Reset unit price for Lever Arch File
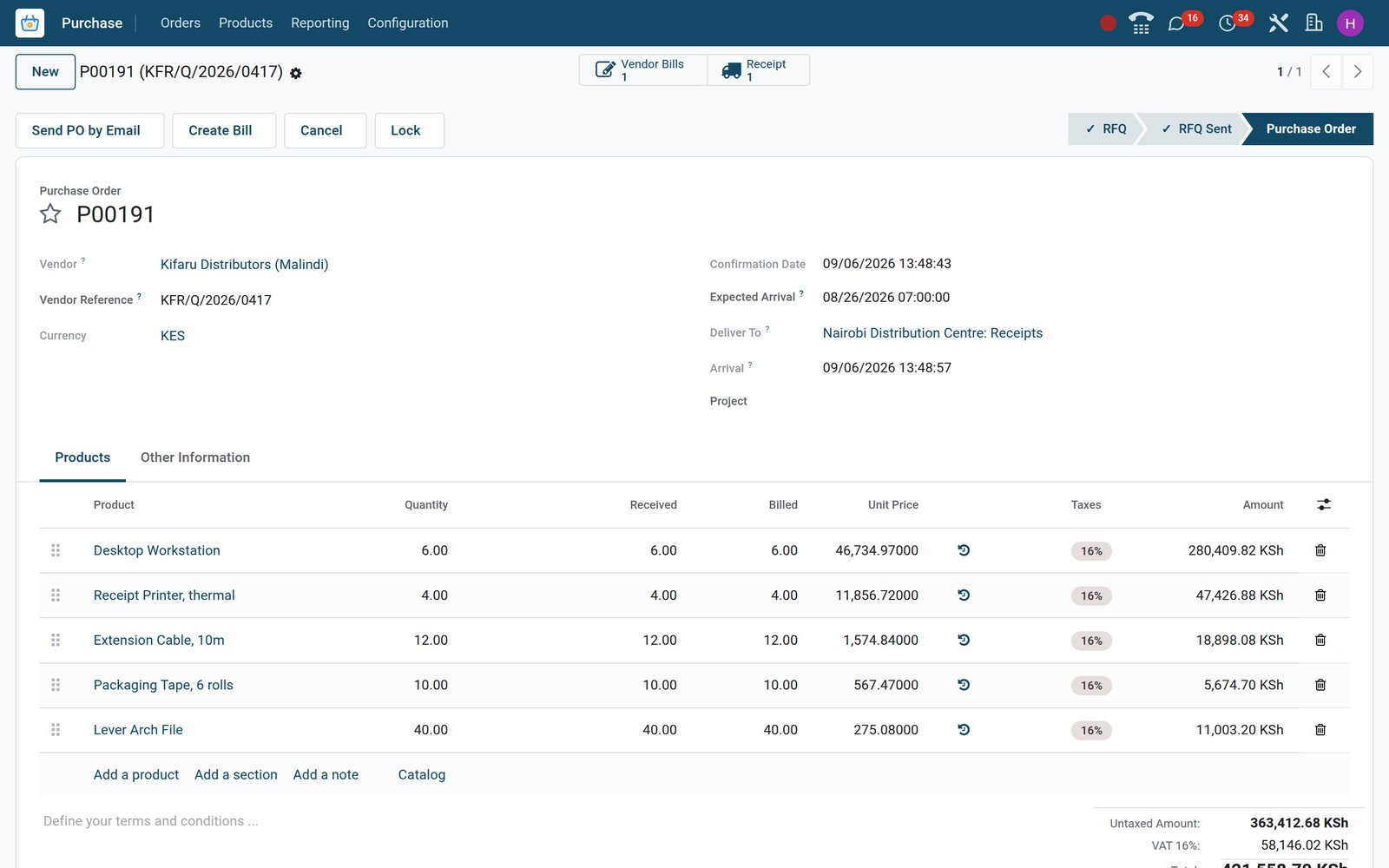Screen dimensions: 1389x868 [964, 730]
